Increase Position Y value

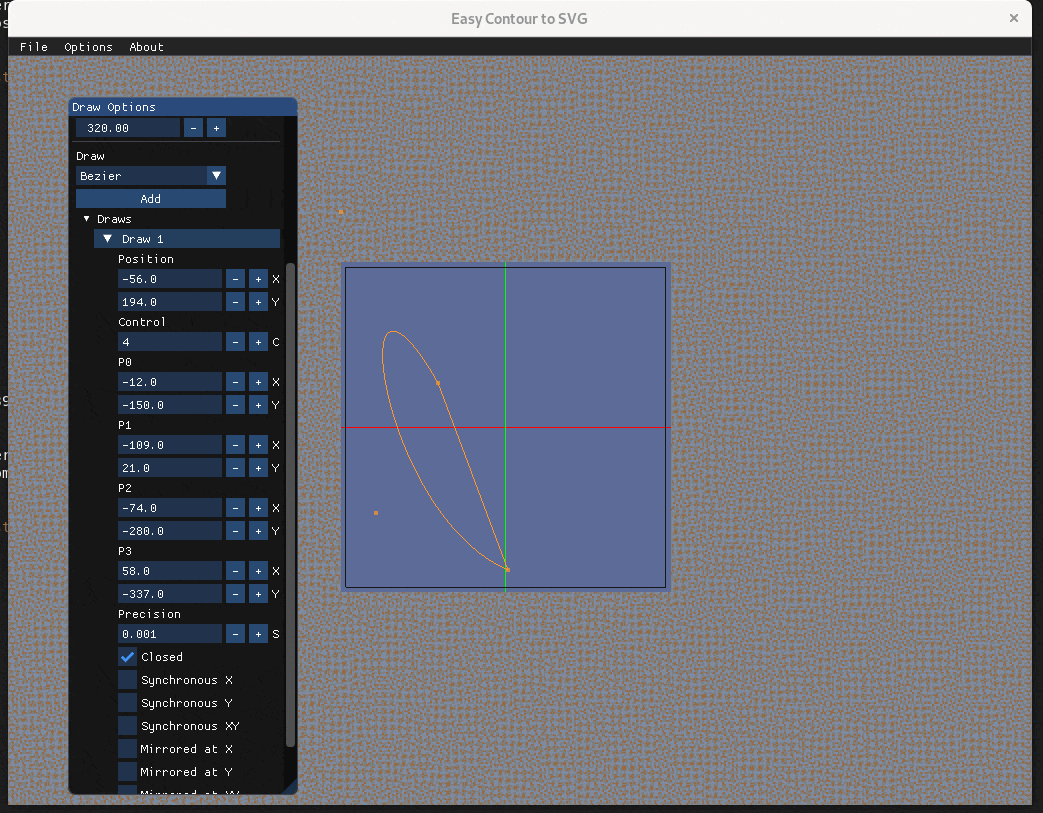coord(258,302)
